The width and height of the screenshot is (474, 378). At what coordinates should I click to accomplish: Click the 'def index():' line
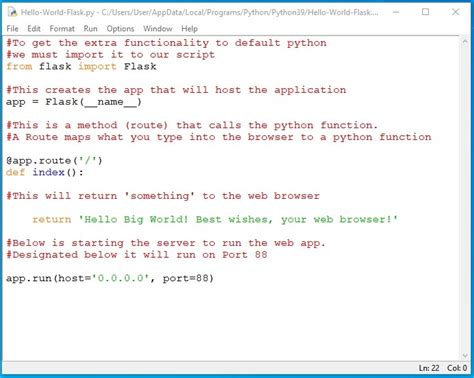pyautogui.click(x=45, y=172)
